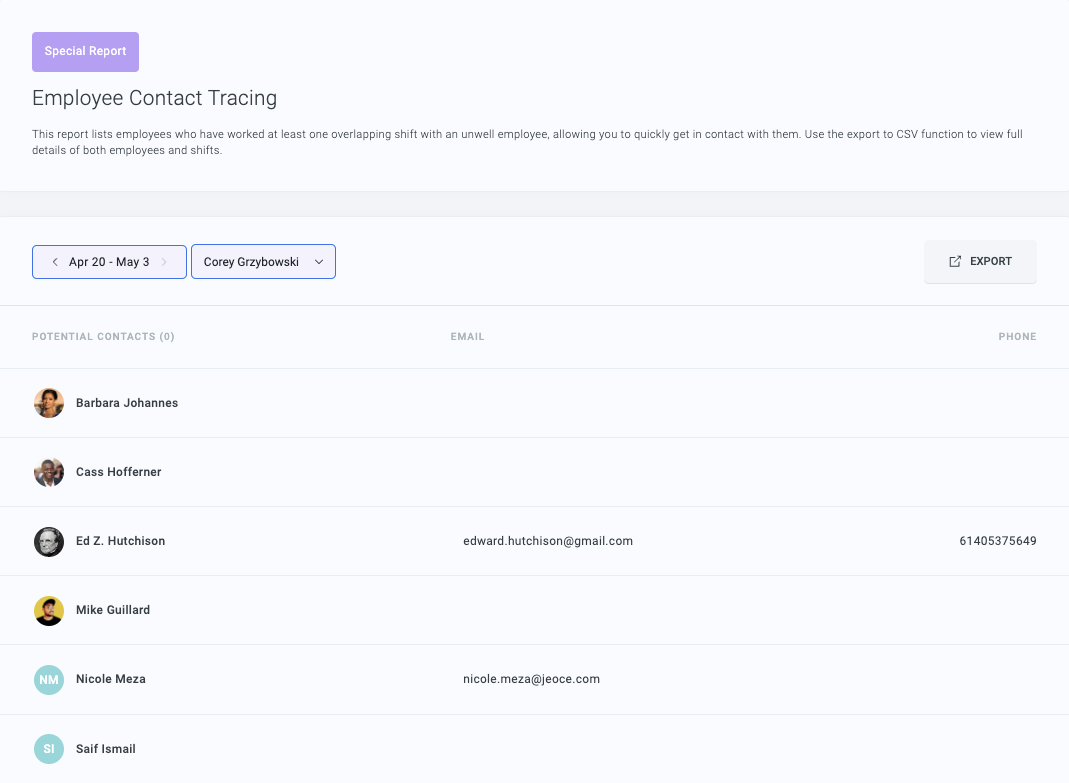Viewport: 1069px width, 783px height.
Task: Click the Export button
Action: (980, 262)
